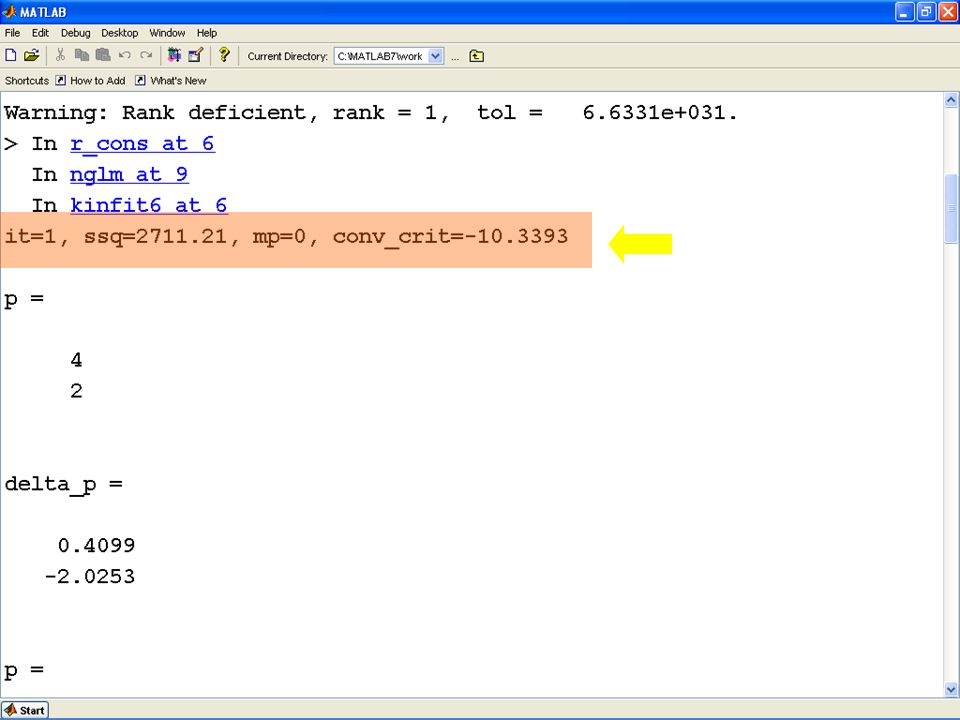Screen dimensions: 960x720
Task: Click the Paste clipboard icon
Action: pos(103,56)
